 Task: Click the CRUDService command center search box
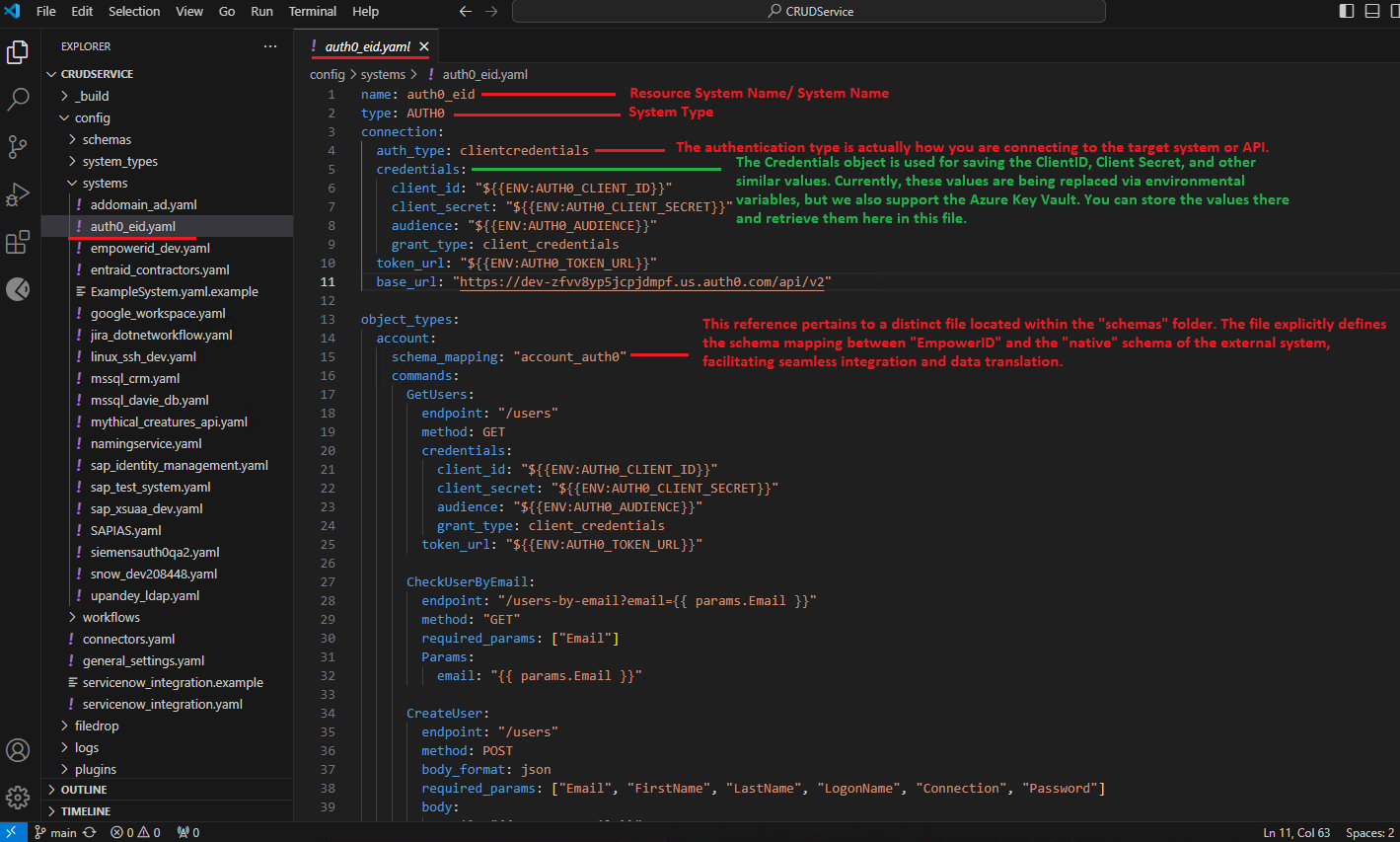809,11
